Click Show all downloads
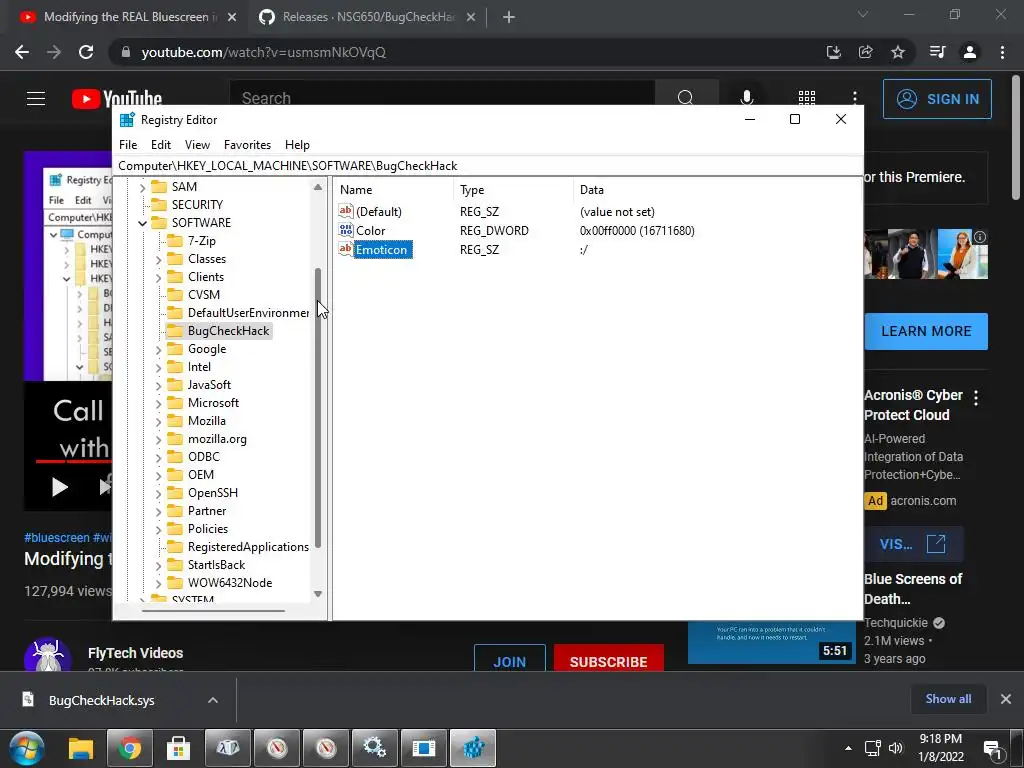This screenshot has width=1024, height=768. pos(948,699)
